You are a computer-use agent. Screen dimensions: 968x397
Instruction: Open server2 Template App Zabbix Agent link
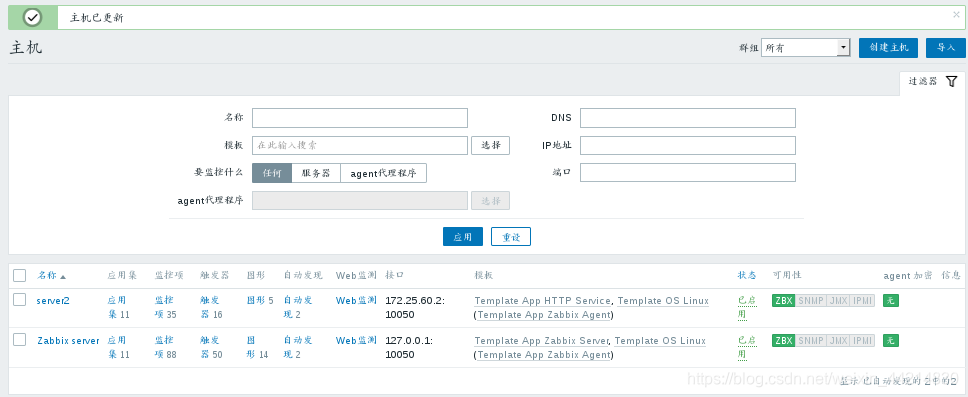pyautogui.click(x=543, y=315)
